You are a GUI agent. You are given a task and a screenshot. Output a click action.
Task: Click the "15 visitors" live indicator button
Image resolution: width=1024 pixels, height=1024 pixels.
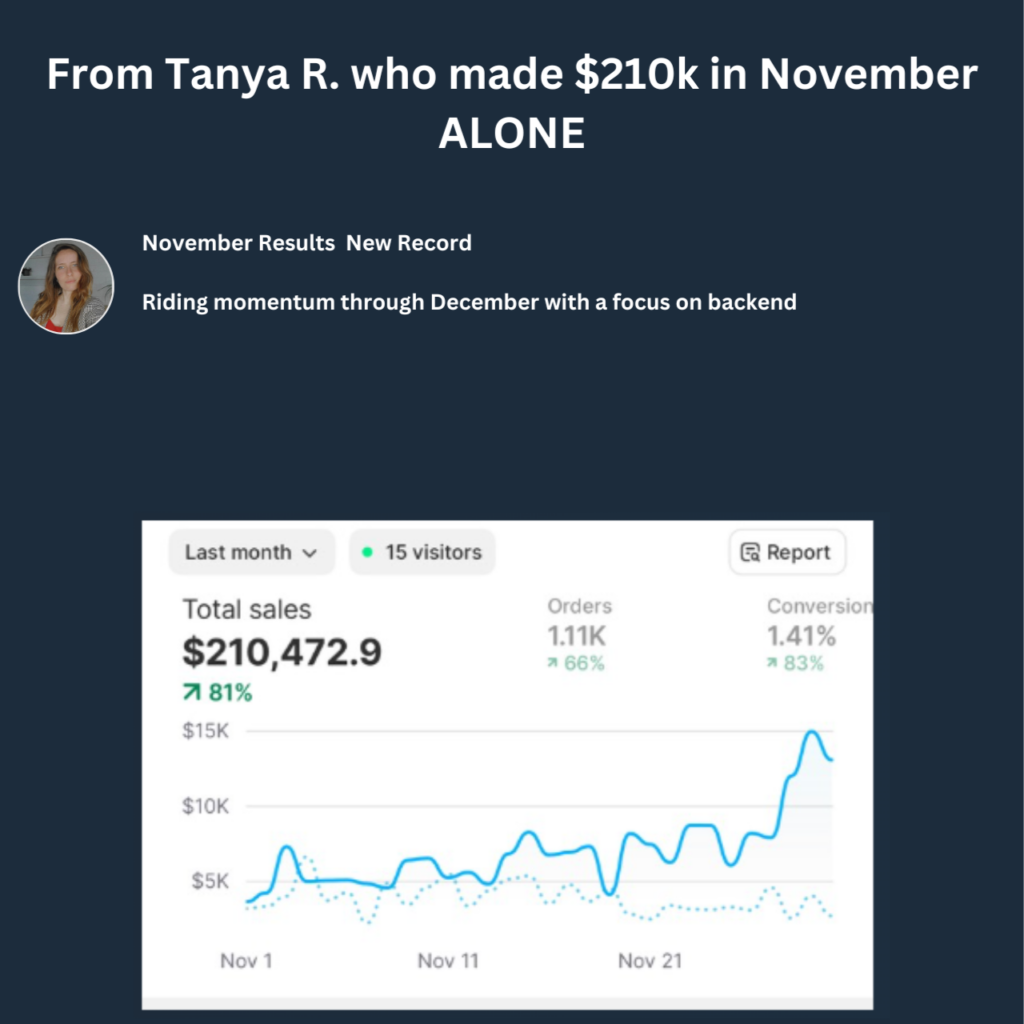422,553
